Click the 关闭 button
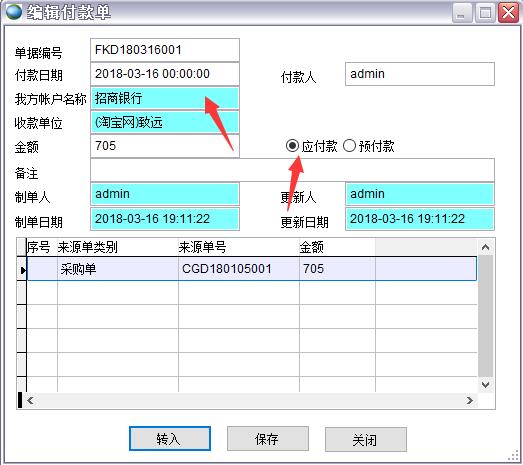This screenshot has width=523, height=465. tap(366, 439)
